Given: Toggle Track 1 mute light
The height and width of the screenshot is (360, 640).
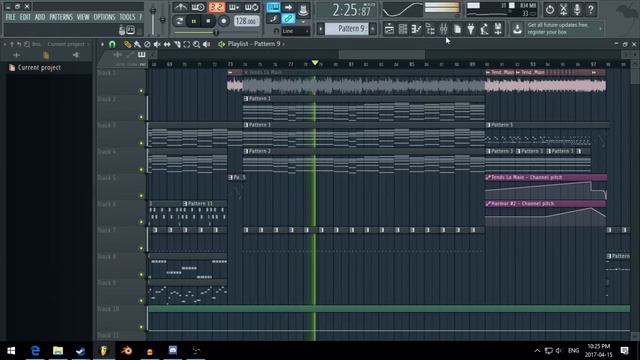Looking at the screenshot, I should 142,91.
